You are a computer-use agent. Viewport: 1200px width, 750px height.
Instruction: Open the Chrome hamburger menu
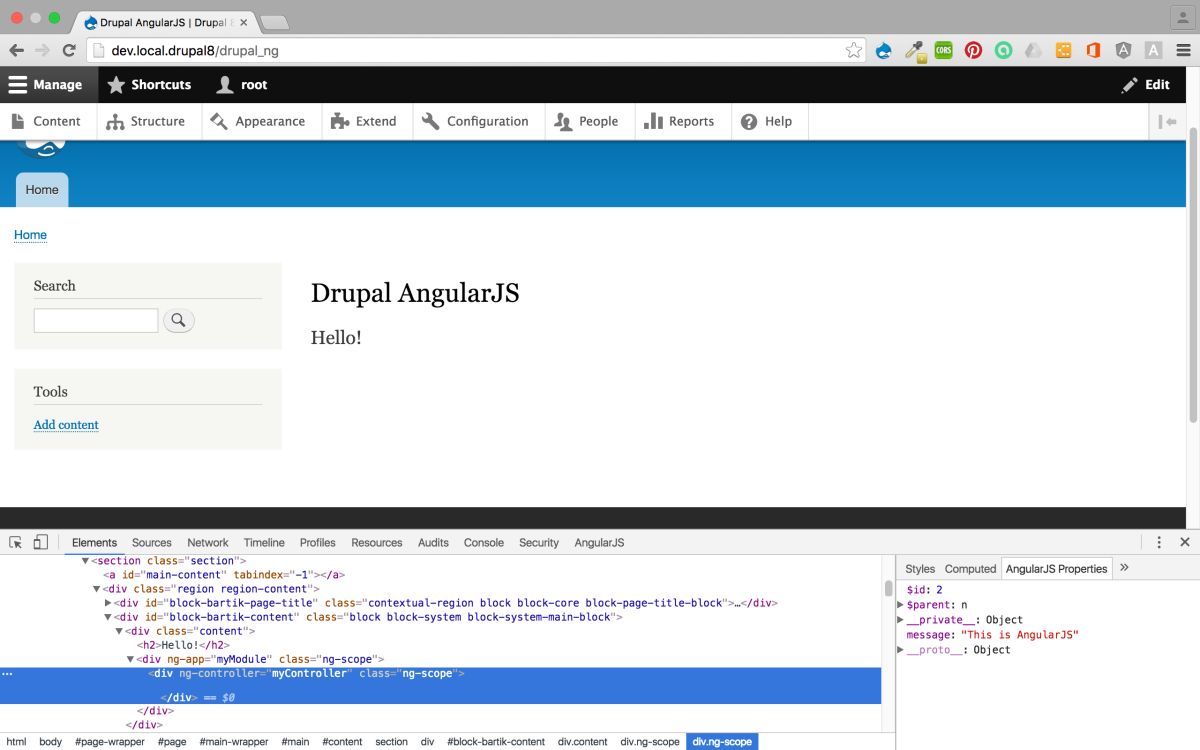(1182, 50)
